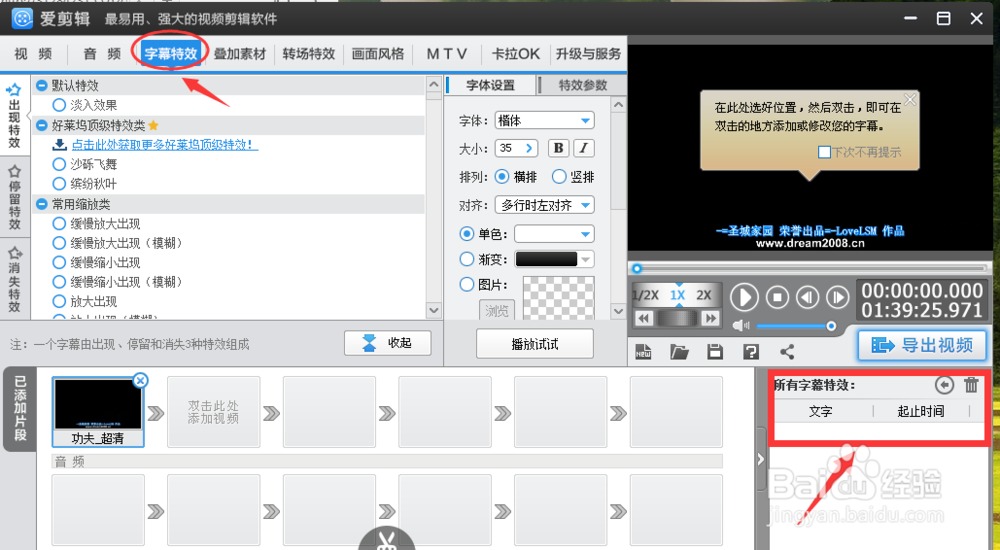Open the MTV tab
The width and height of the screenshot is (1000, 550).
coord(446,54)
